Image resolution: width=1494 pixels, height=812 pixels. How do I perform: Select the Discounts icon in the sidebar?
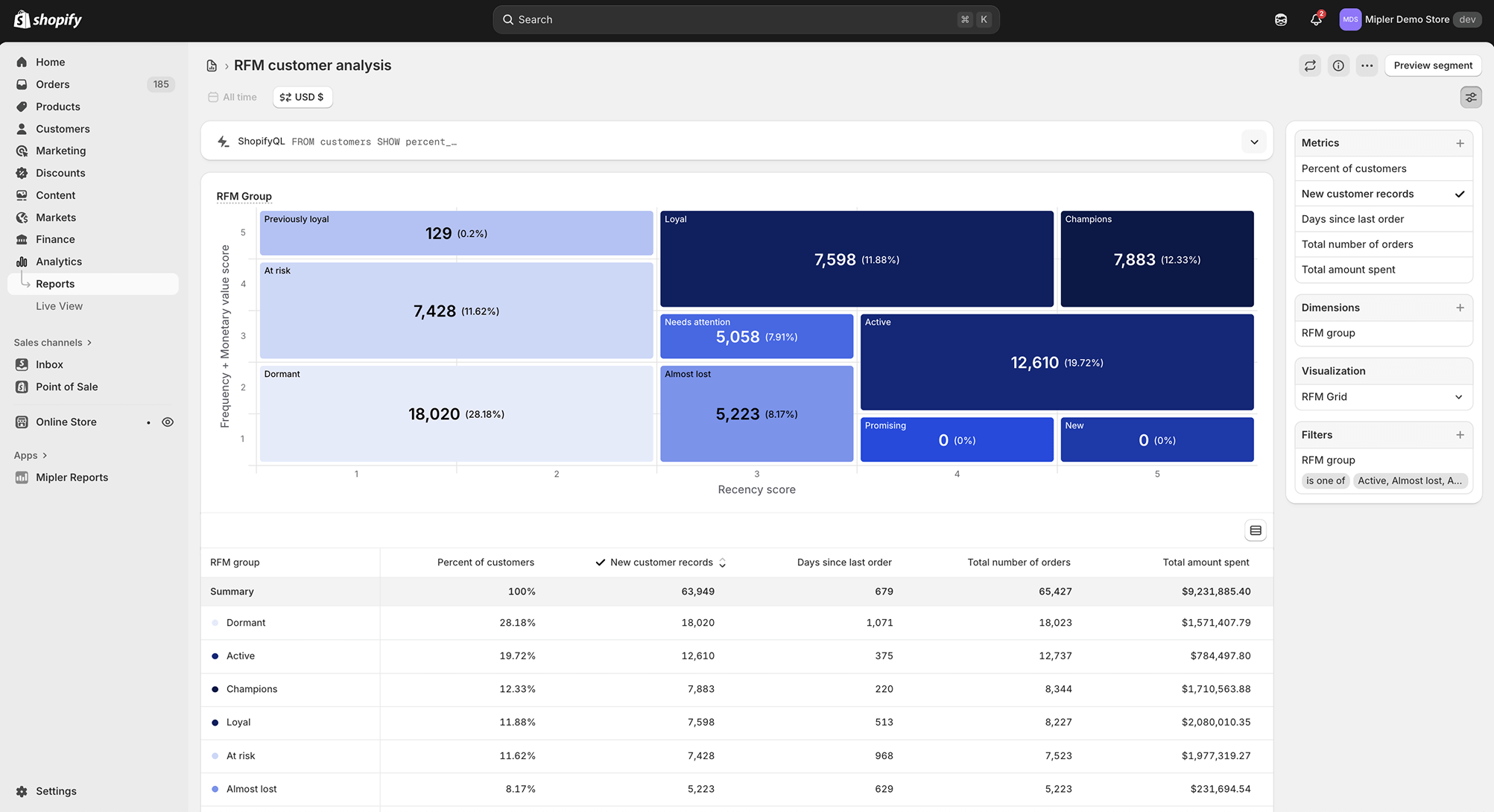tap(22, 173)
